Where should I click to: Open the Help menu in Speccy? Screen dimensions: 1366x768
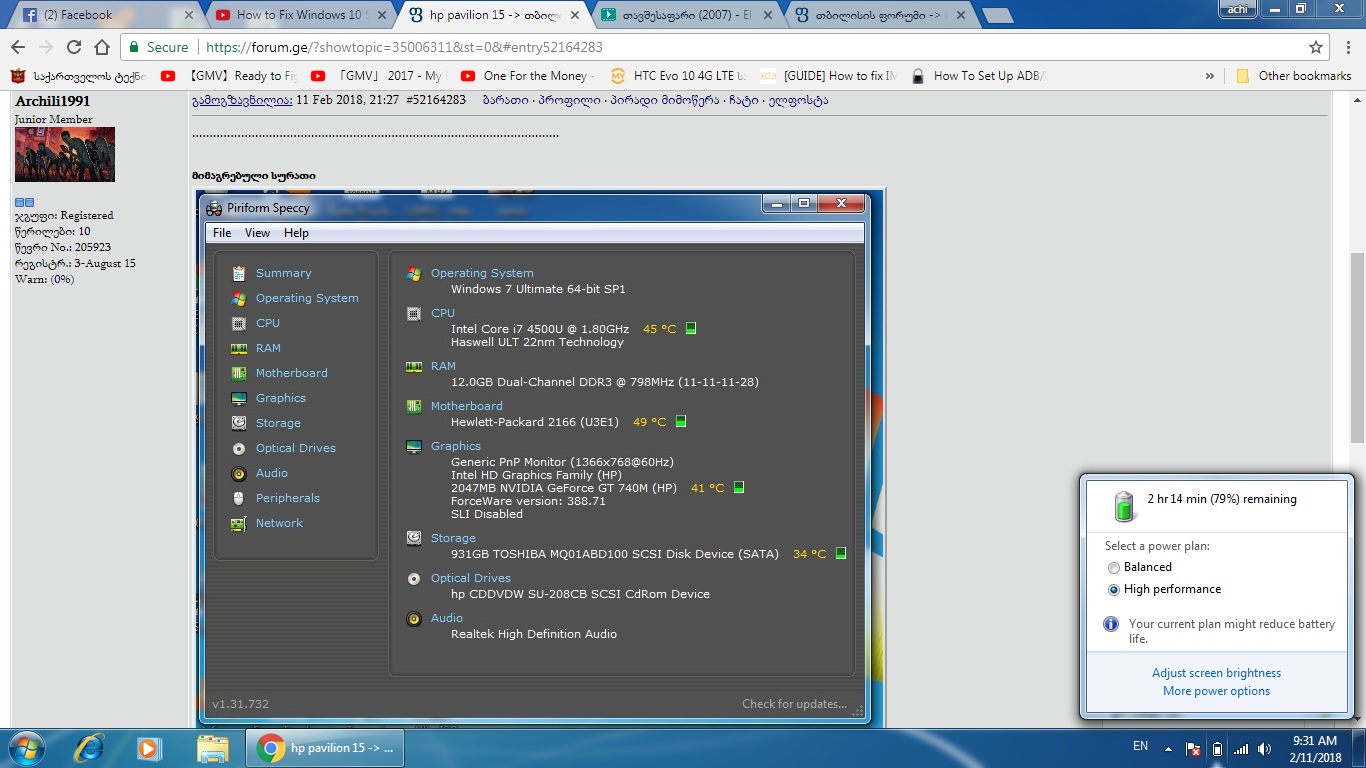pyautogui.click(x=296, y=233)
